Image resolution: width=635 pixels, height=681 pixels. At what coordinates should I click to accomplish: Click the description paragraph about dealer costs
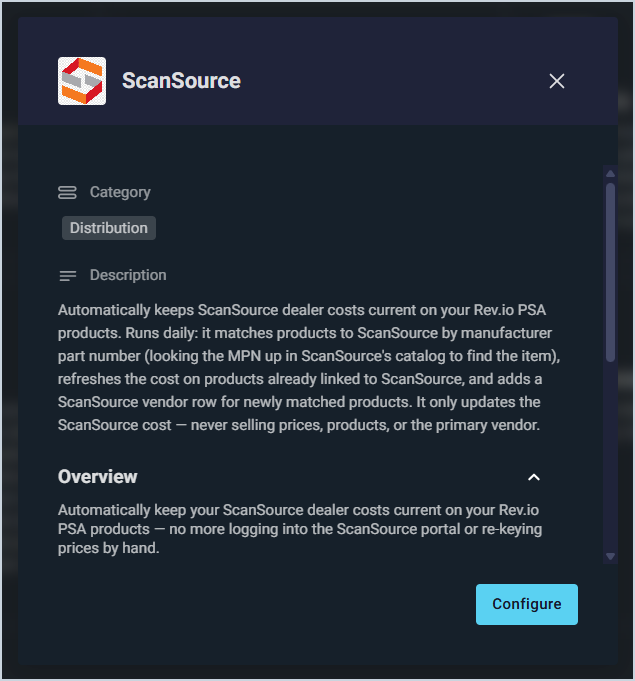[309, 367]
